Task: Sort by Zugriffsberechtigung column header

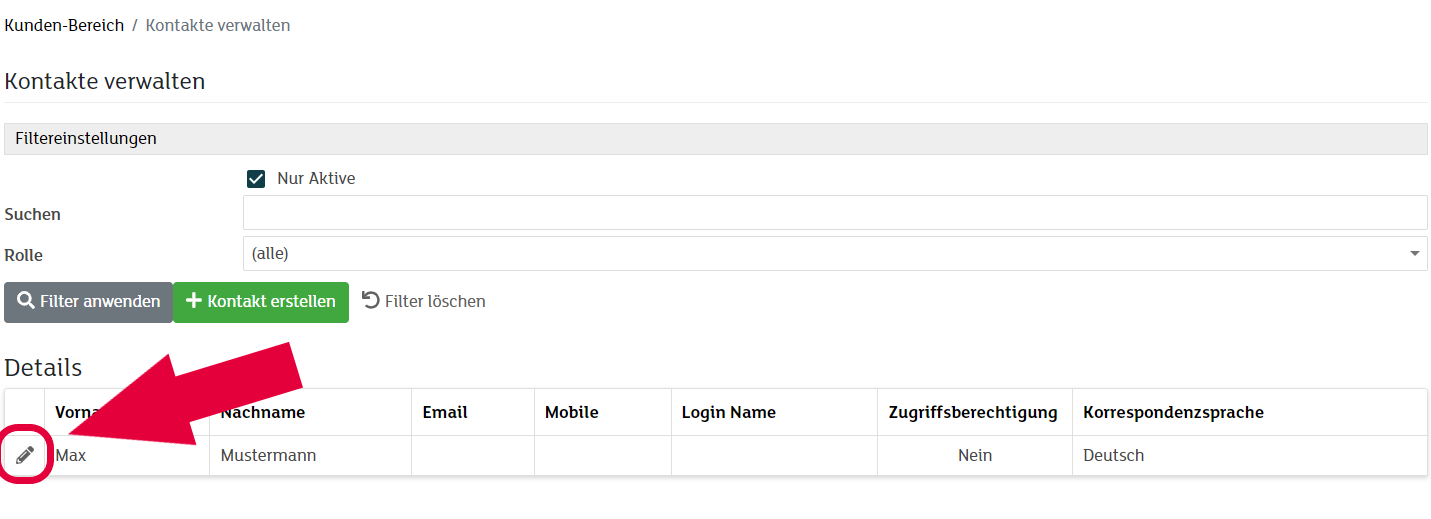Action: coord(973,412)
